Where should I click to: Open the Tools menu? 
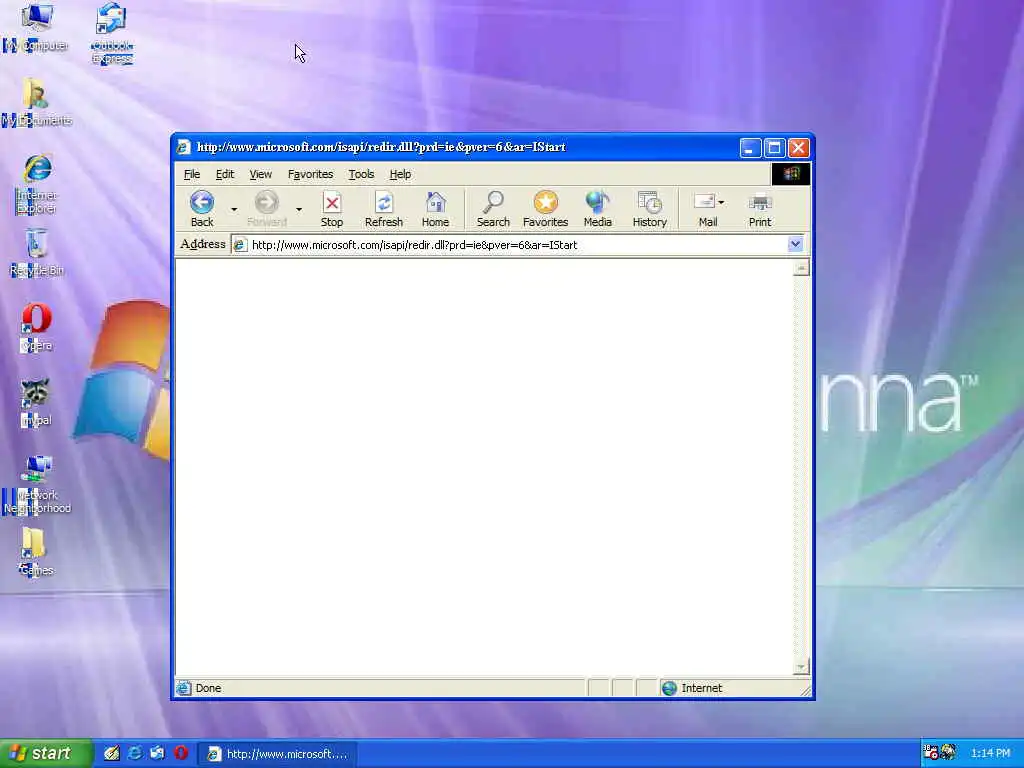pyautogui.click(x=361, y=174)
